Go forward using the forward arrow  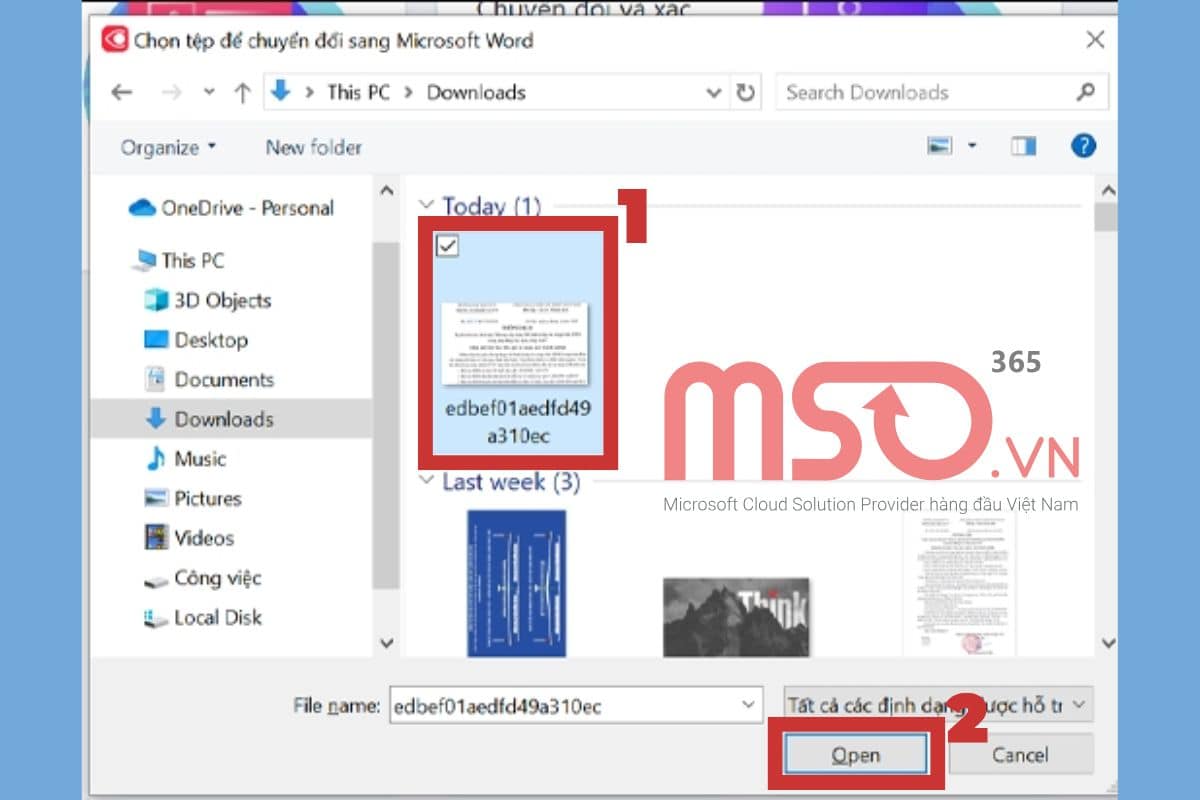click(x=172, y=93)
